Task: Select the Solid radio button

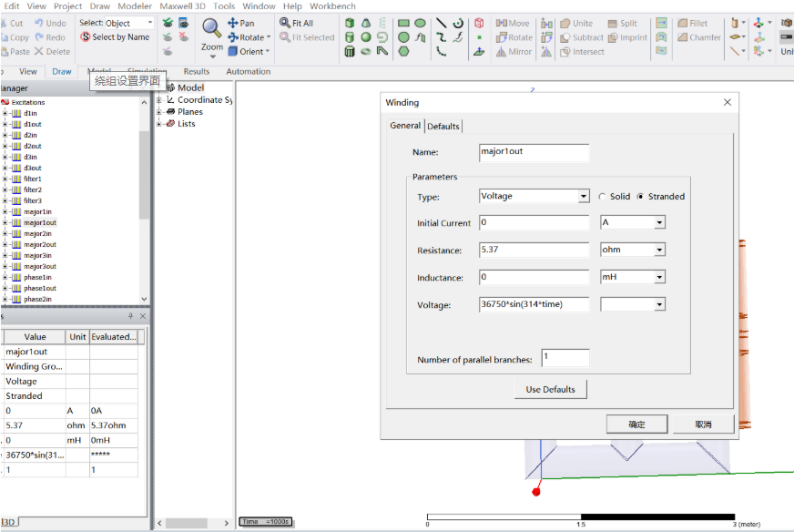Action: tap(602, 197)
